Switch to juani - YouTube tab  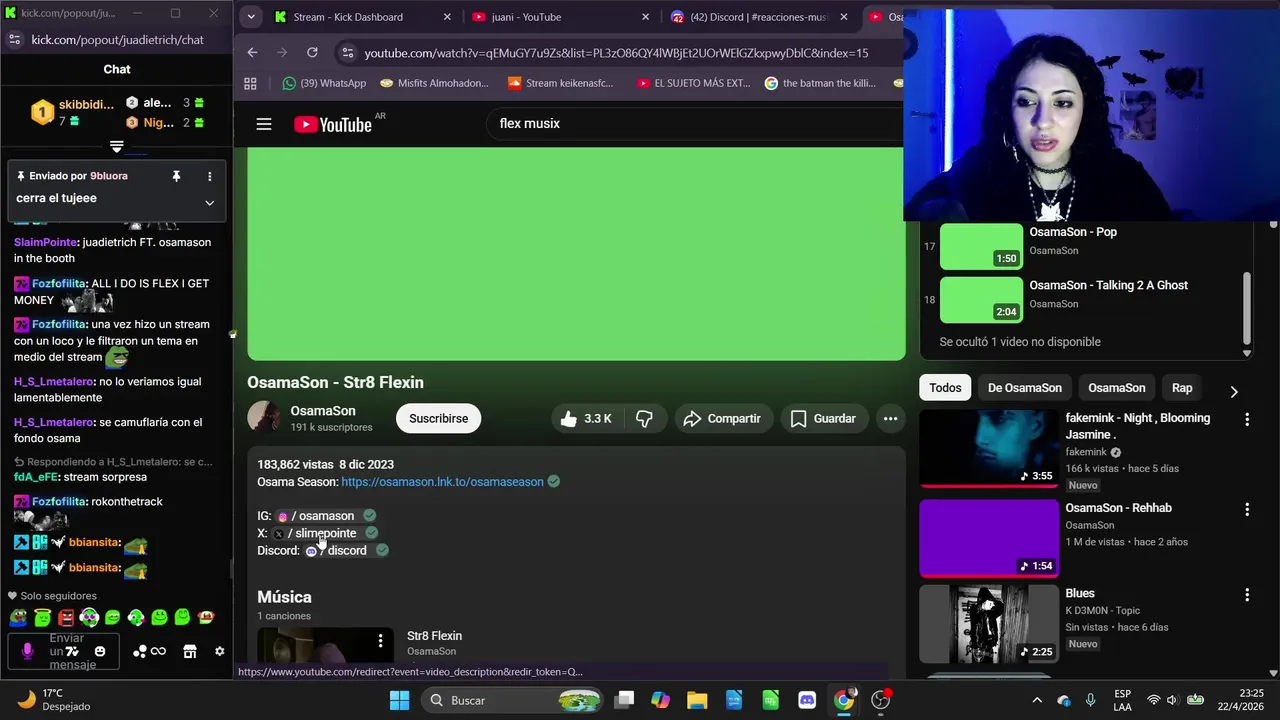click(561, 17)
